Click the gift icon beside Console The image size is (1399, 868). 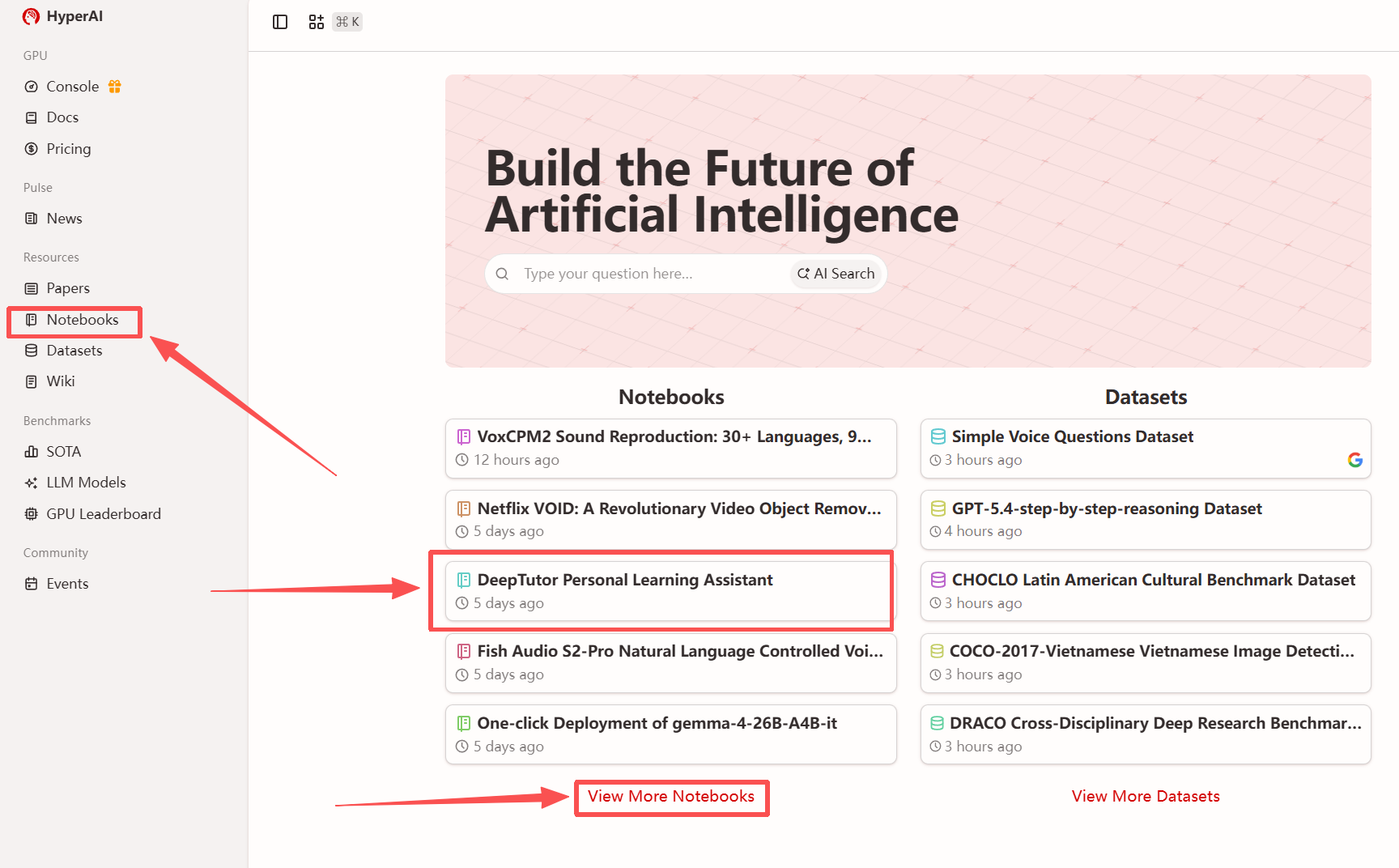pos(115,87)
